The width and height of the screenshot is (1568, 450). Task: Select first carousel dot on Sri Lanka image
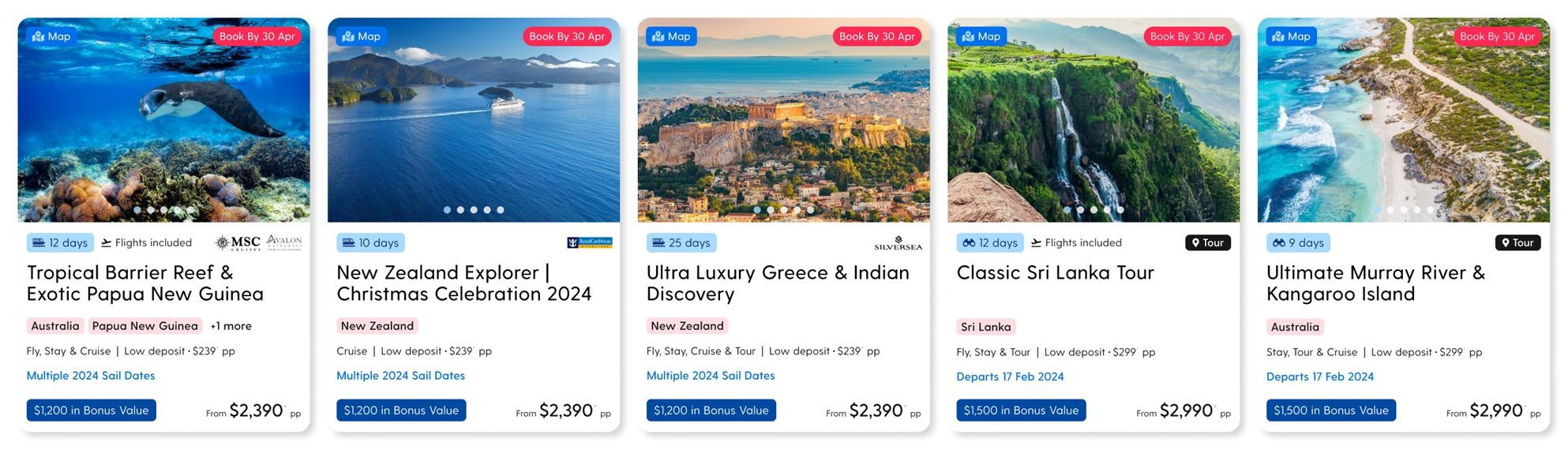1067,210
